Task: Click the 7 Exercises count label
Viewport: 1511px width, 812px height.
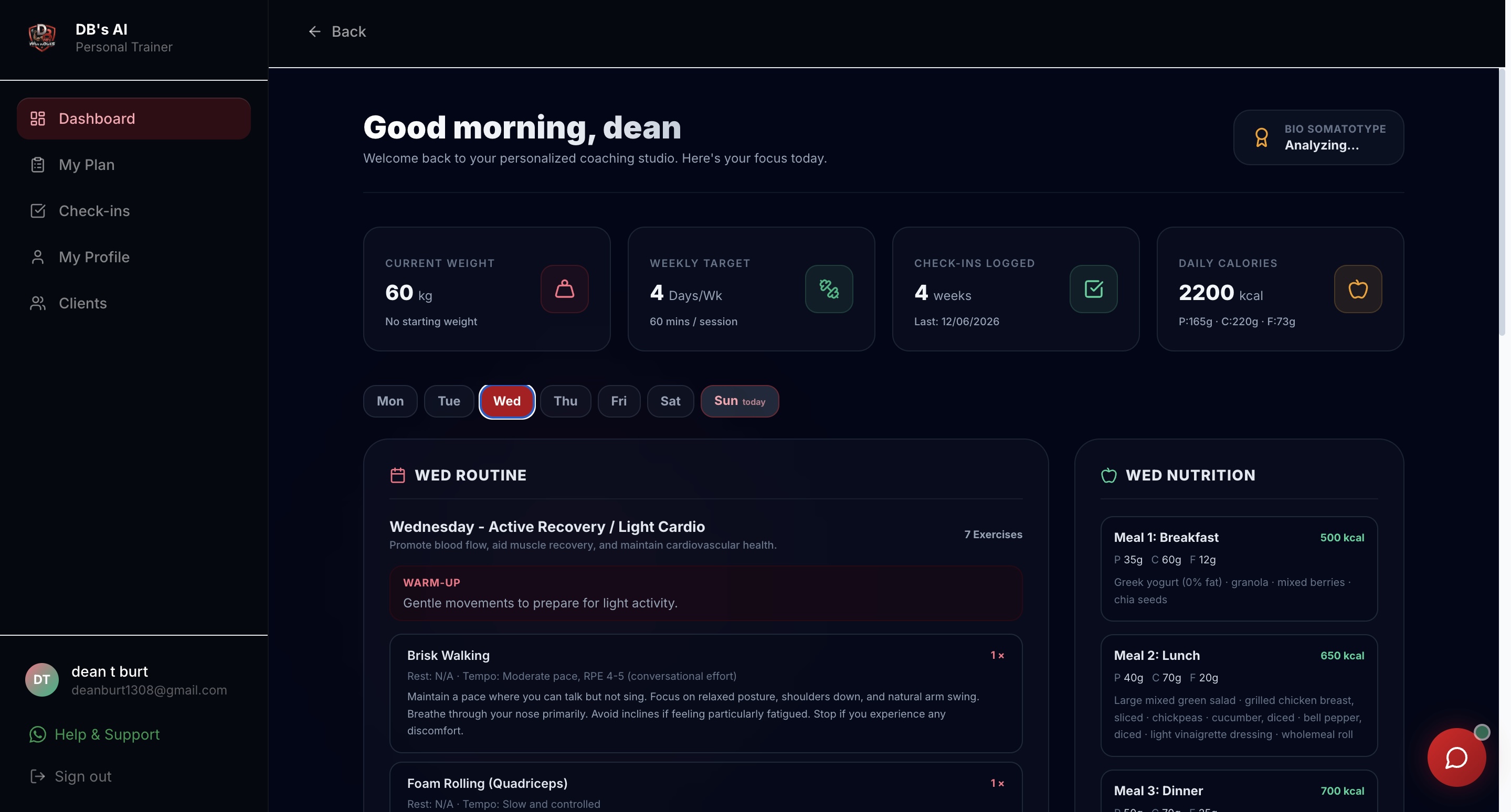Action: (x=993, y=534)
